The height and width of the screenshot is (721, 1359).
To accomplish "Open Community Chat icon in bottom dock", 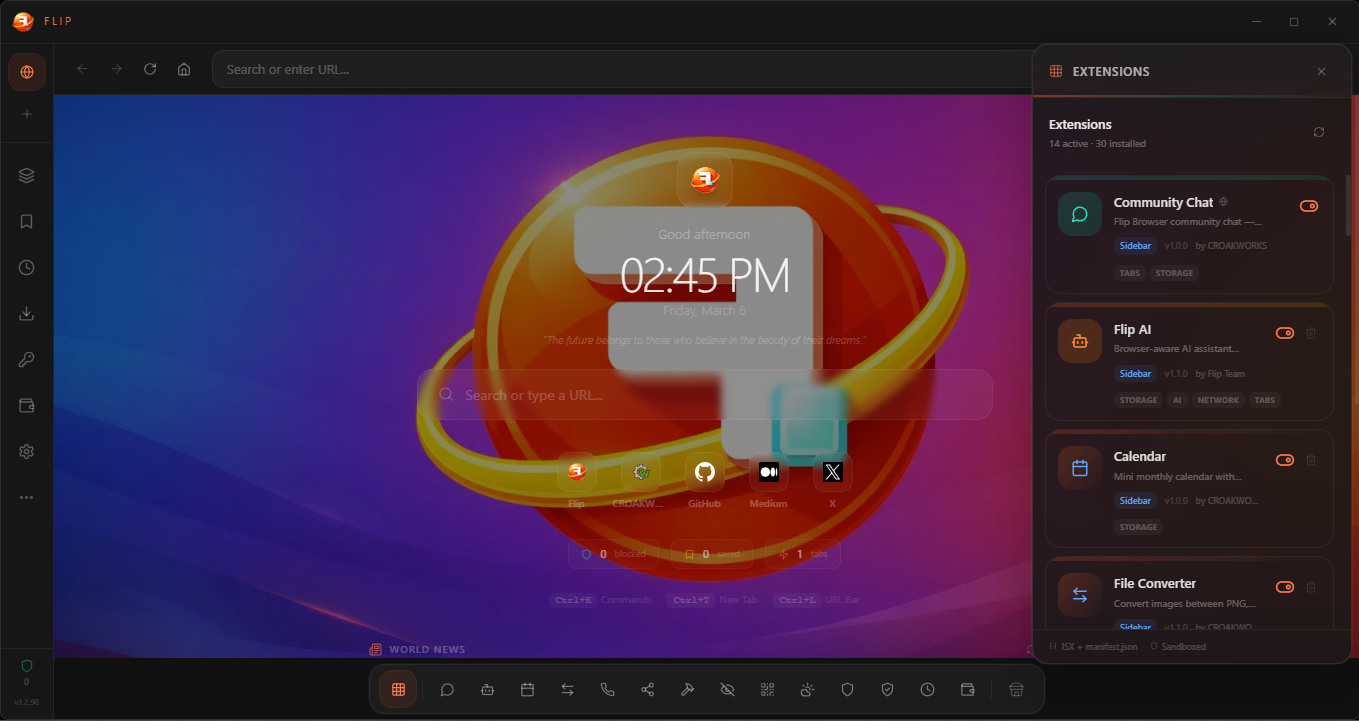I will (x=447, y=689).
